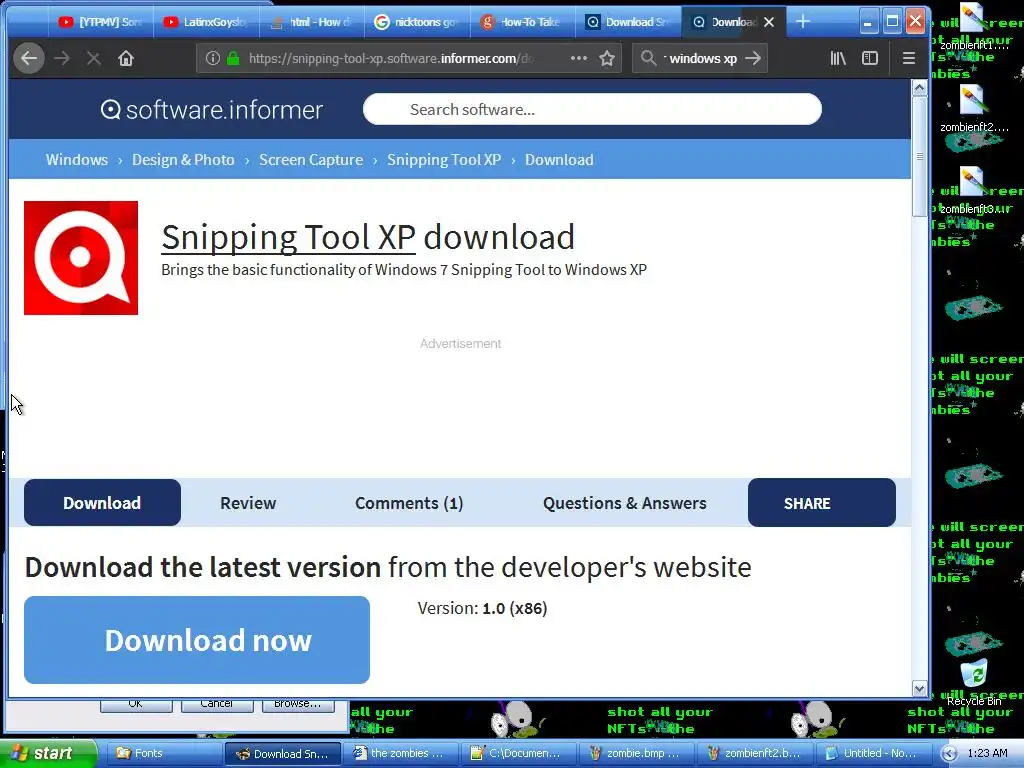Click the forward navigation arrow
Screen dimensions: 1024x768
pos(62,59)
